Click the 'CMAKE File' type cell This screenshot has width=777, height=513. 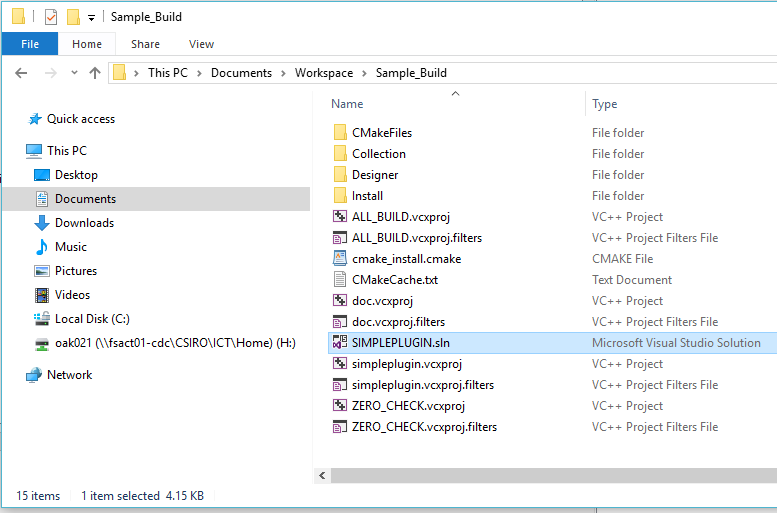coord(622,259)
